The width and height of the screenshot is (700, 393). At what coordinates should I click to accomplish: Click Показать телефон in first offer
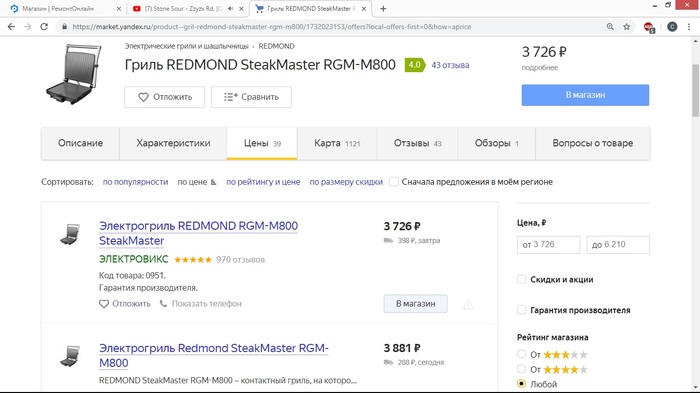click(200, 304)
